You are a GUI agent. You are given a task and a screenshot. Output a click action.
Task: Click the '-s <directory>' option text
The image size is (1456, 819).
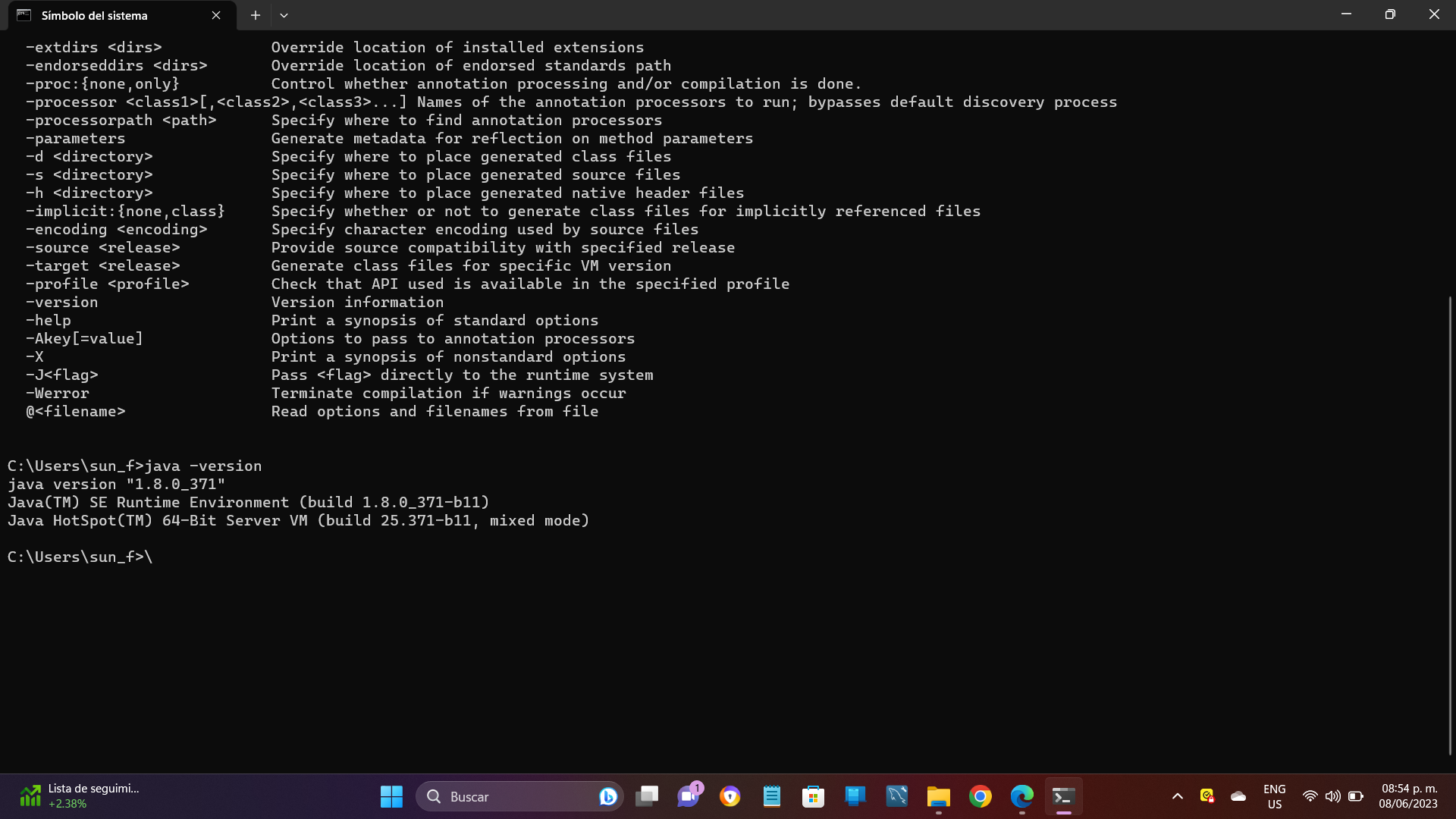point(89,174)
